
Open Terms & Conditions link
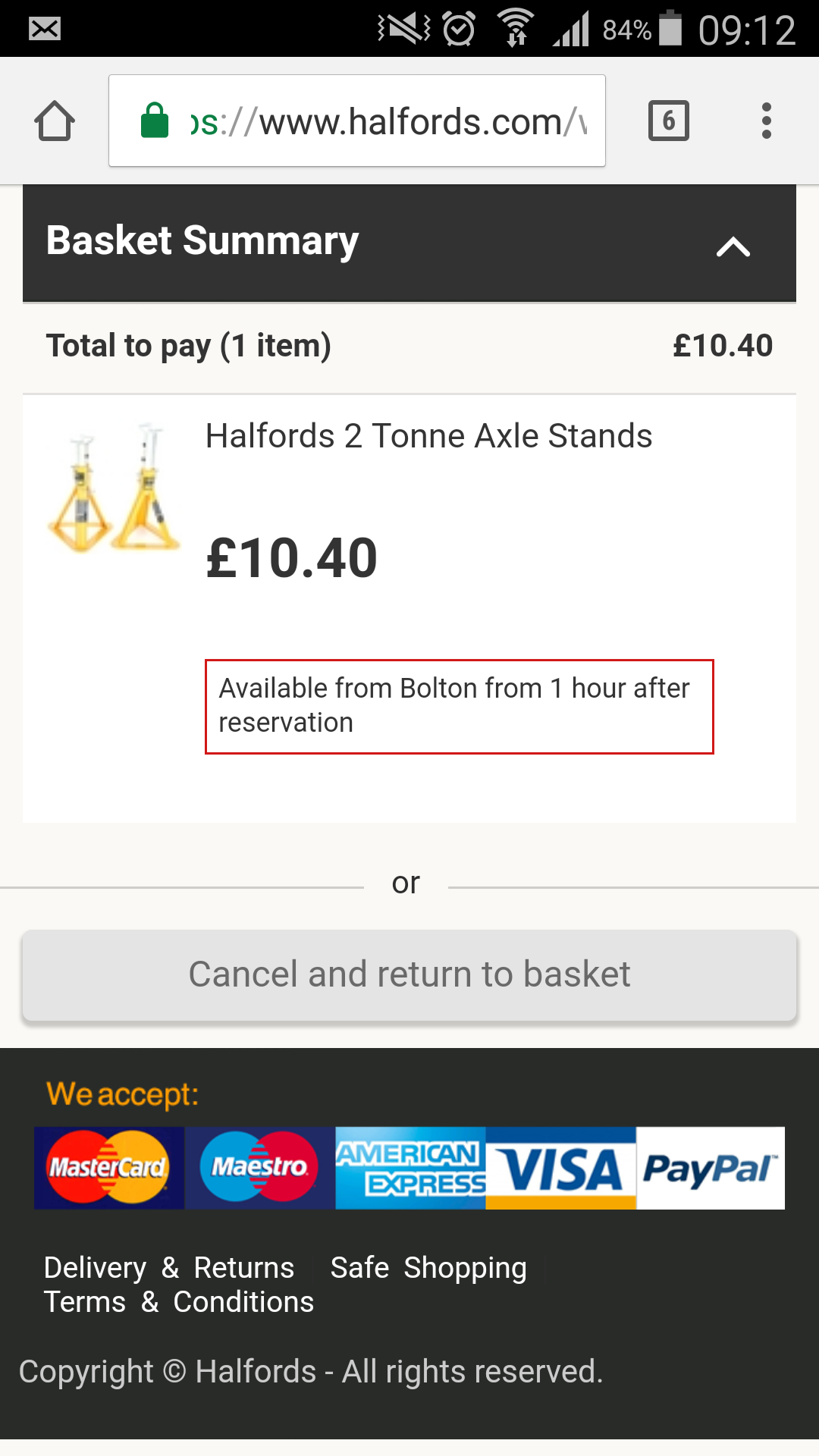(x=179, y=1302)
